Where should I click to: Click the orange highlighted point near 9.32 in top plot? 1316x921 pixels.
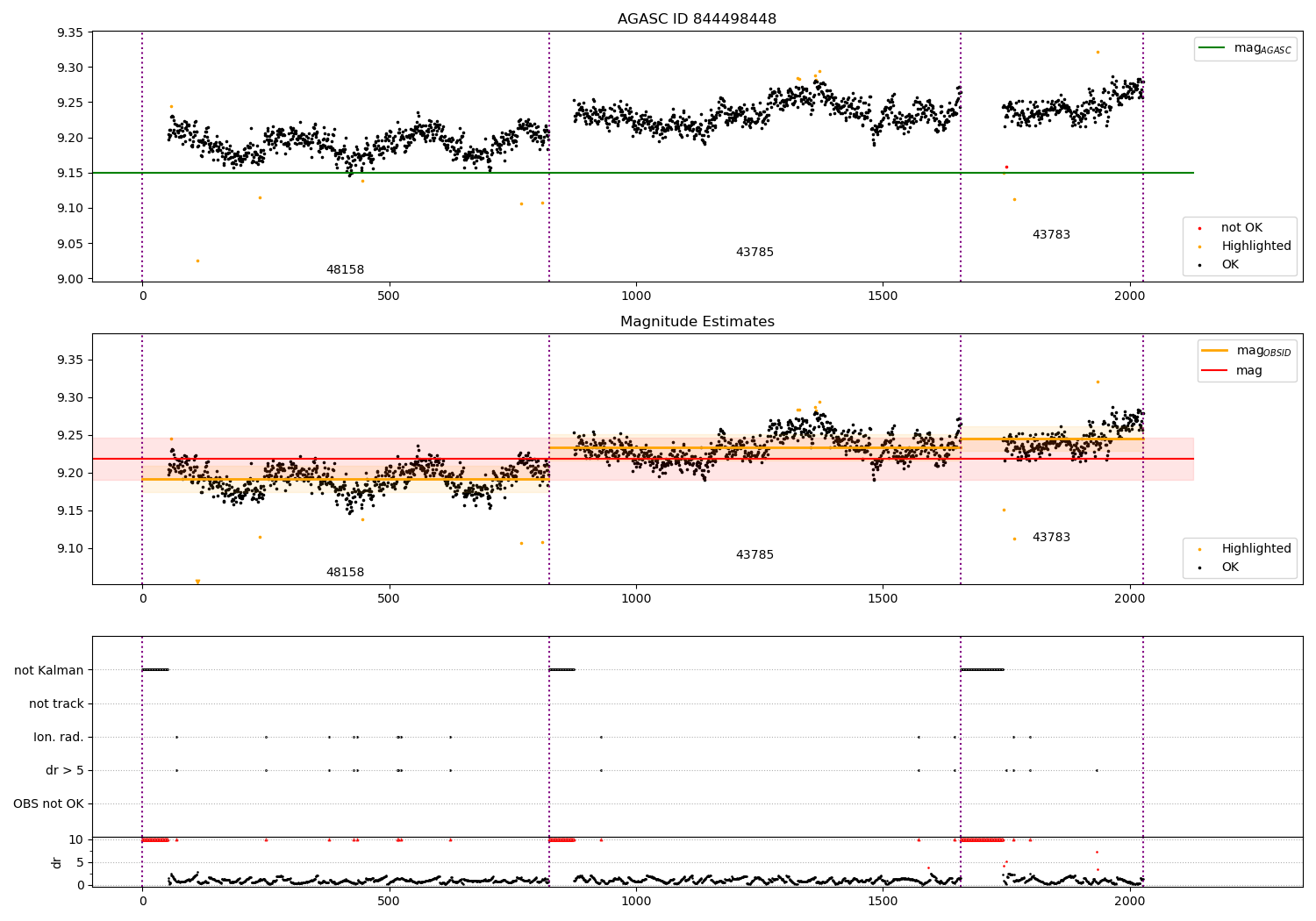1097,52
